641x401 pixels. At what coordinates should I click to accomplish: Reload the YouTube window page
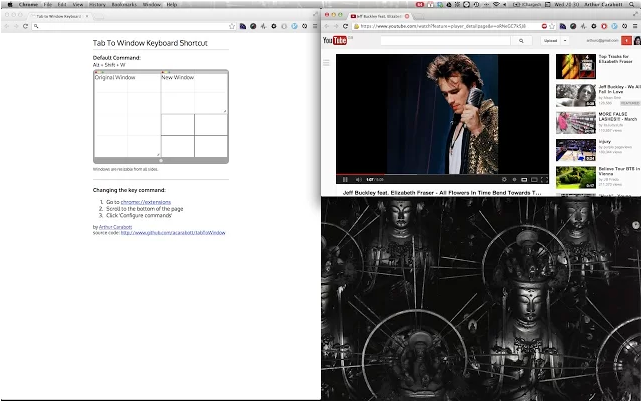tap(345, 26)
